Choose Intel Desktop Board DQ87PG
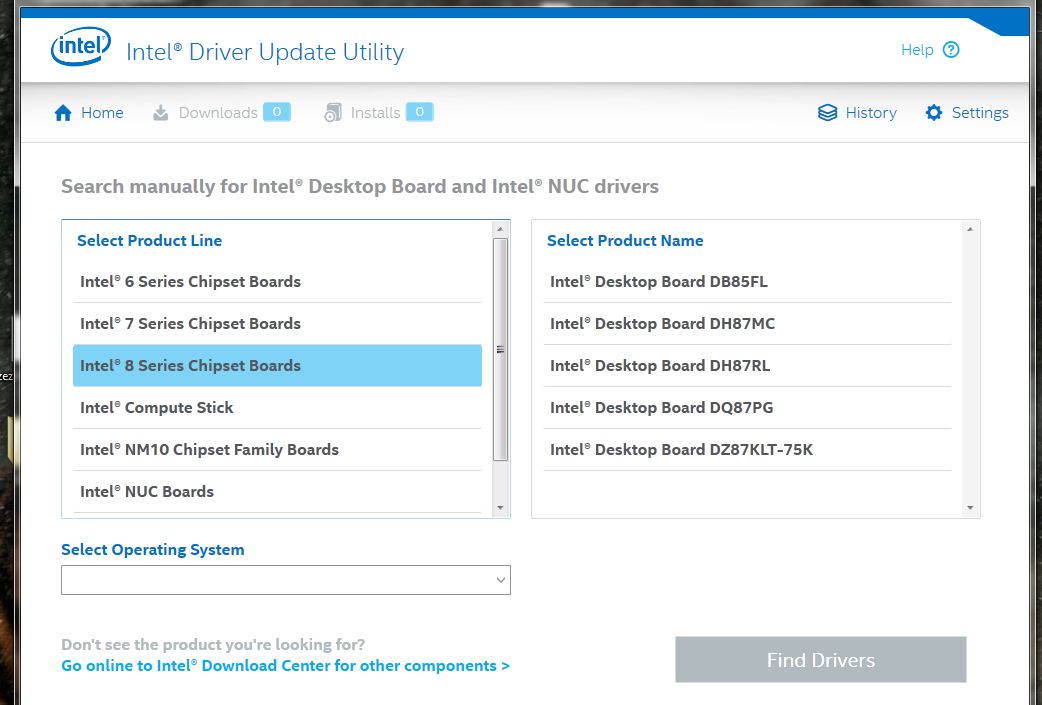 (747, 407)
